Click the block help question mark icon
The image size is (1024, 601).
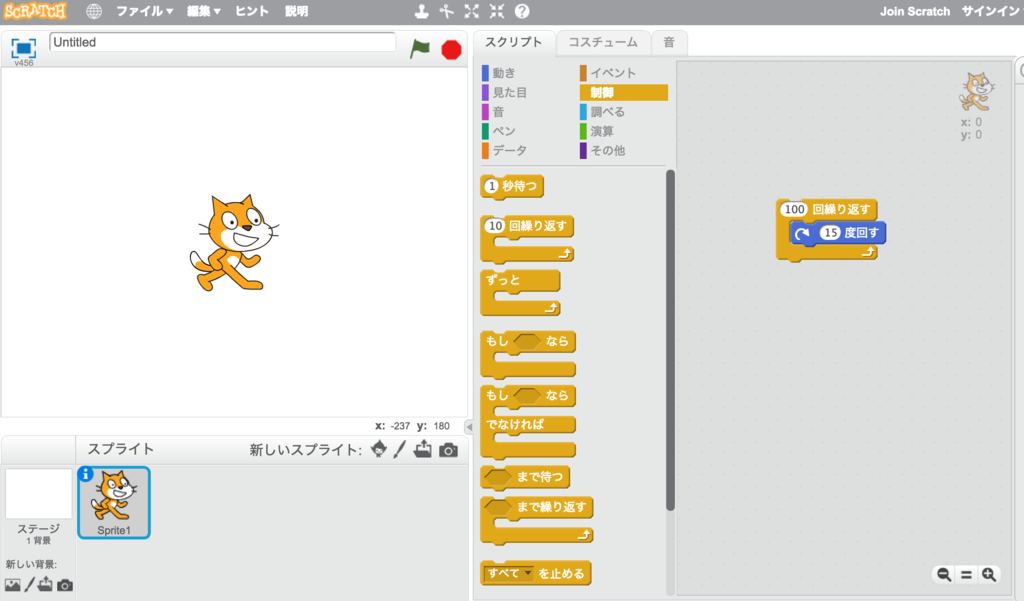point(522,11)
